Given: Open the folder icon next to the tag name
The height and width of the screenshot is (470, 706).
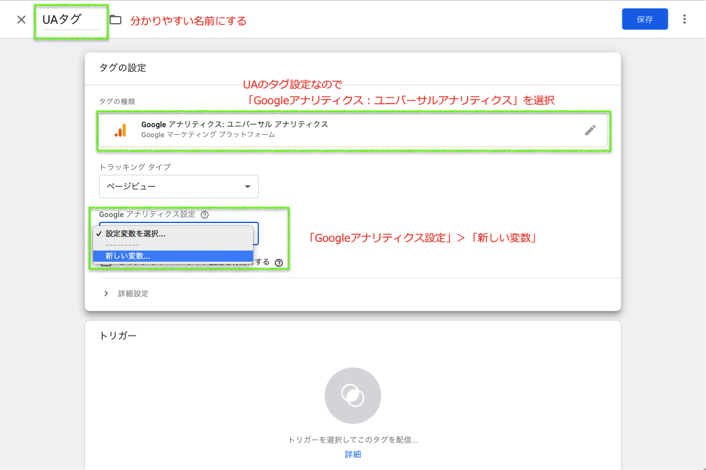Looking at the screenshot, I should [x=116, y=20].
